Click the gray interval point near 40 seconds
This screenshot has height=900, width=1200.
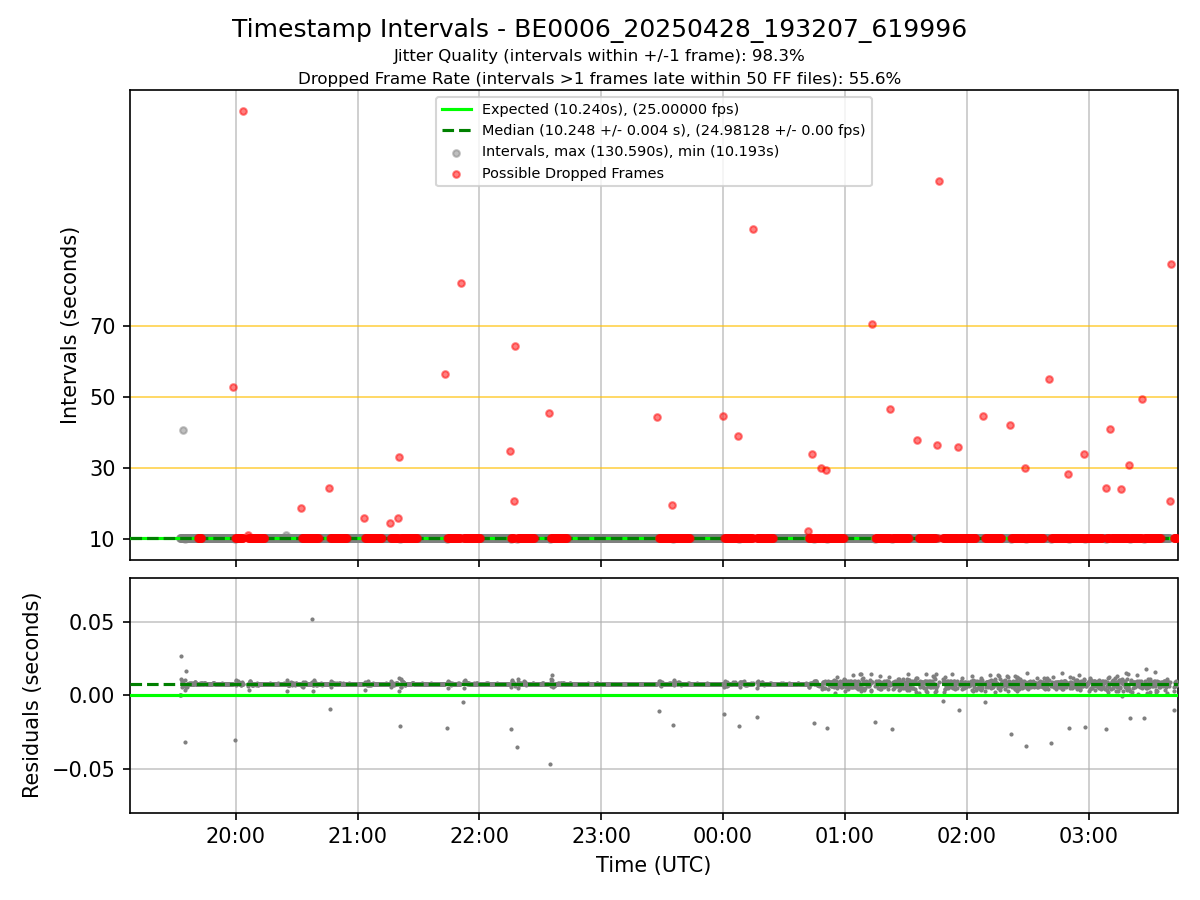[183, 430]
